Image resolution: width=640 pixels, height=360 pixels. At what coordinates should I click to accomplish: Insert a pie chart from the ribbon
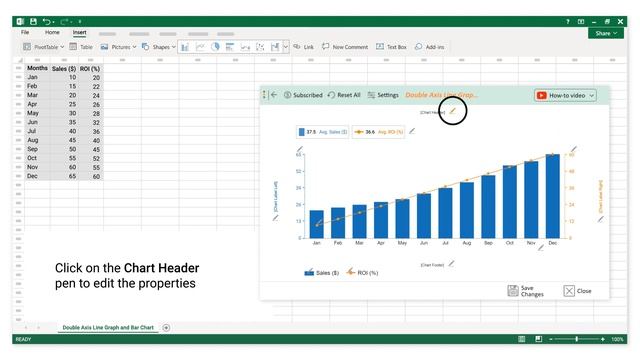pos(215,47)
